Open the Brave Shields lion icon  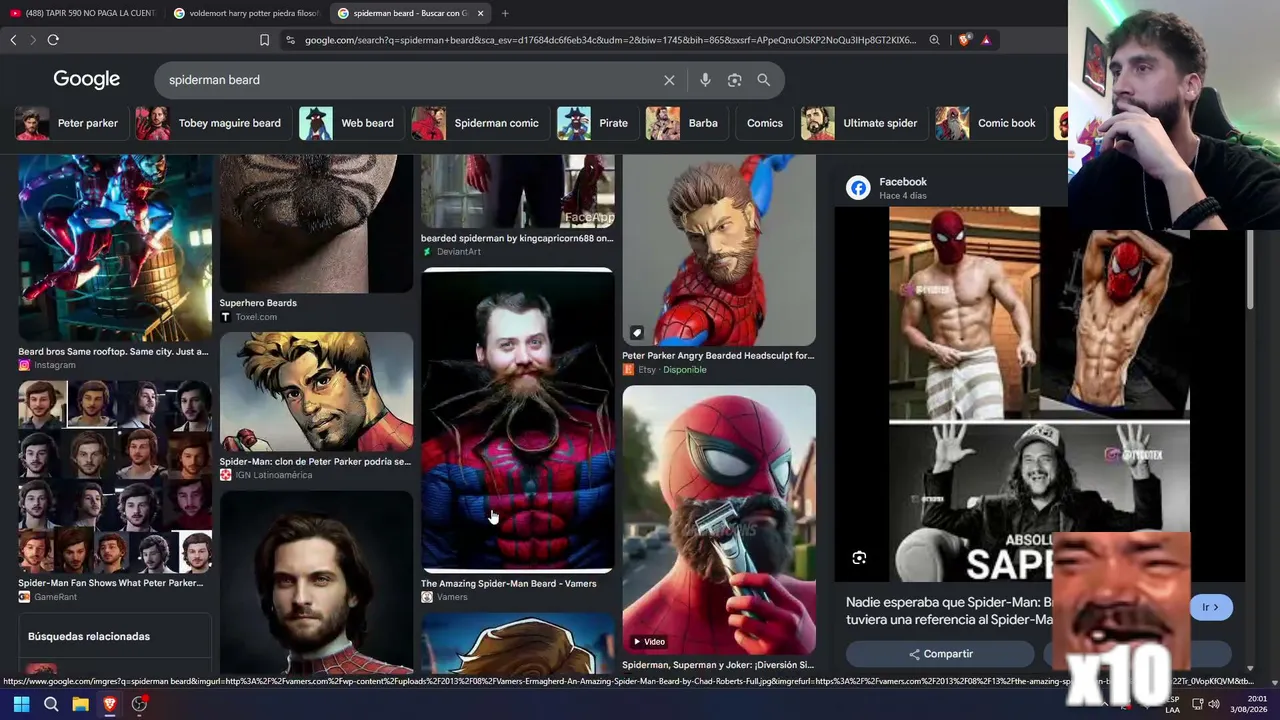[964, 40]
